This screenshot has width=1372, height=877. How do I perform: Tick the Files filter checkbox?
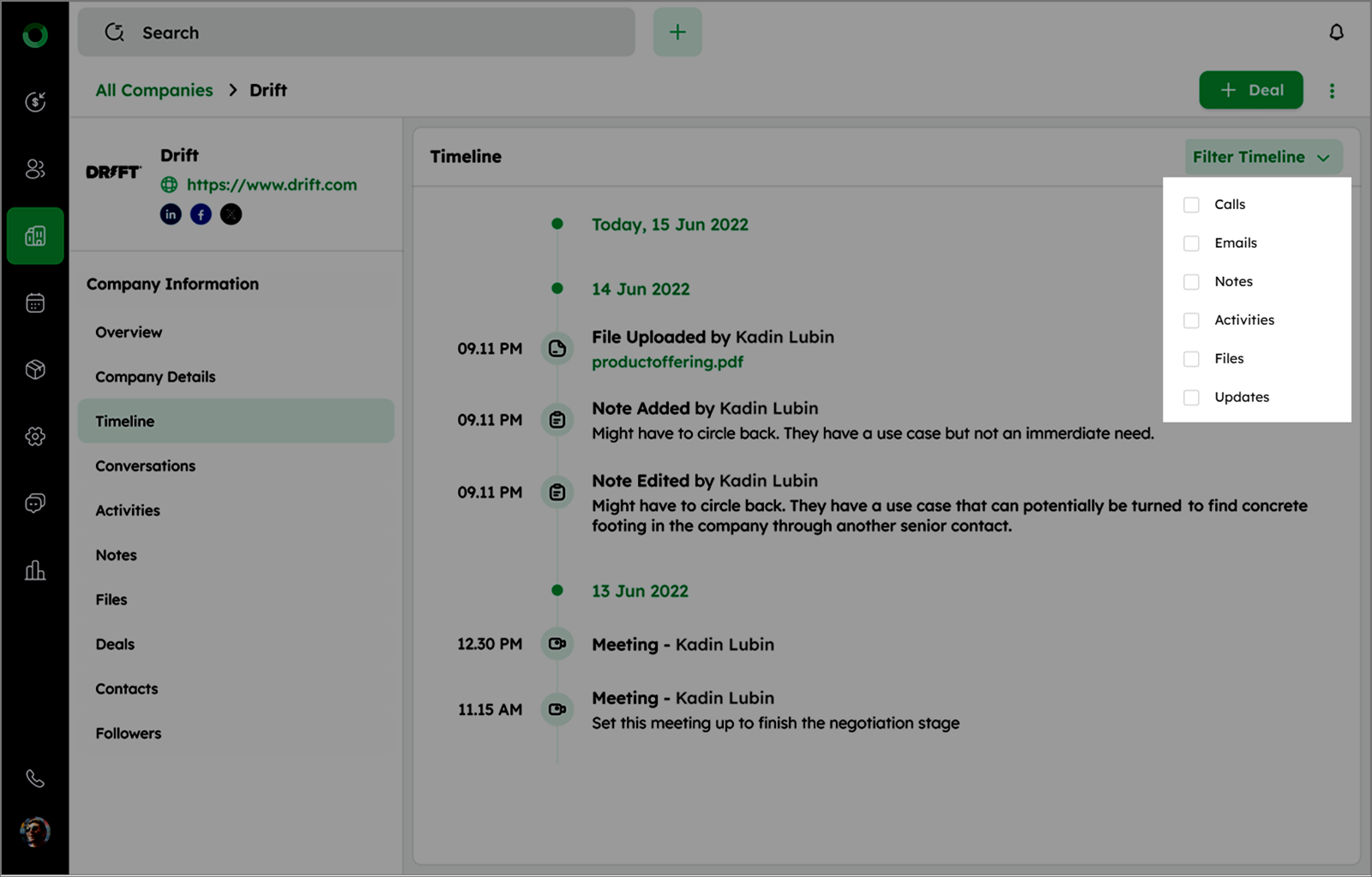[x=1191, y=359]
